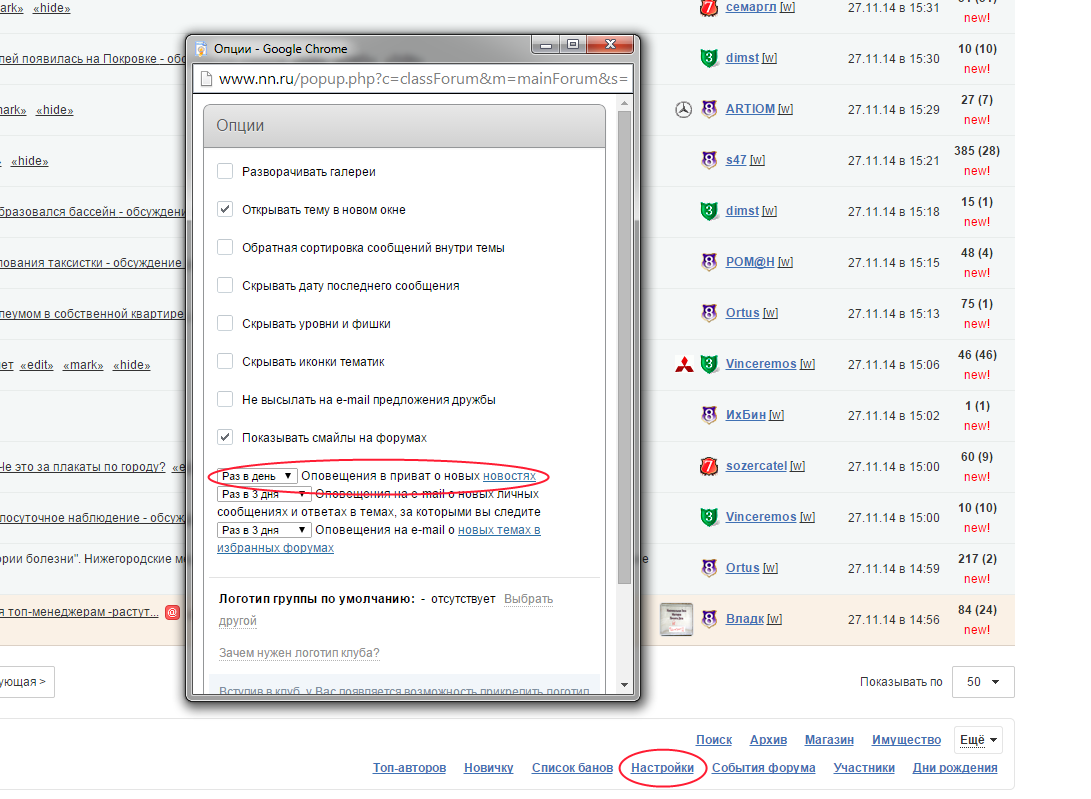This screenshot has width=1091, height=799.
Task: Click the purple badge next to ARTIOM
Action: (708, 109)
